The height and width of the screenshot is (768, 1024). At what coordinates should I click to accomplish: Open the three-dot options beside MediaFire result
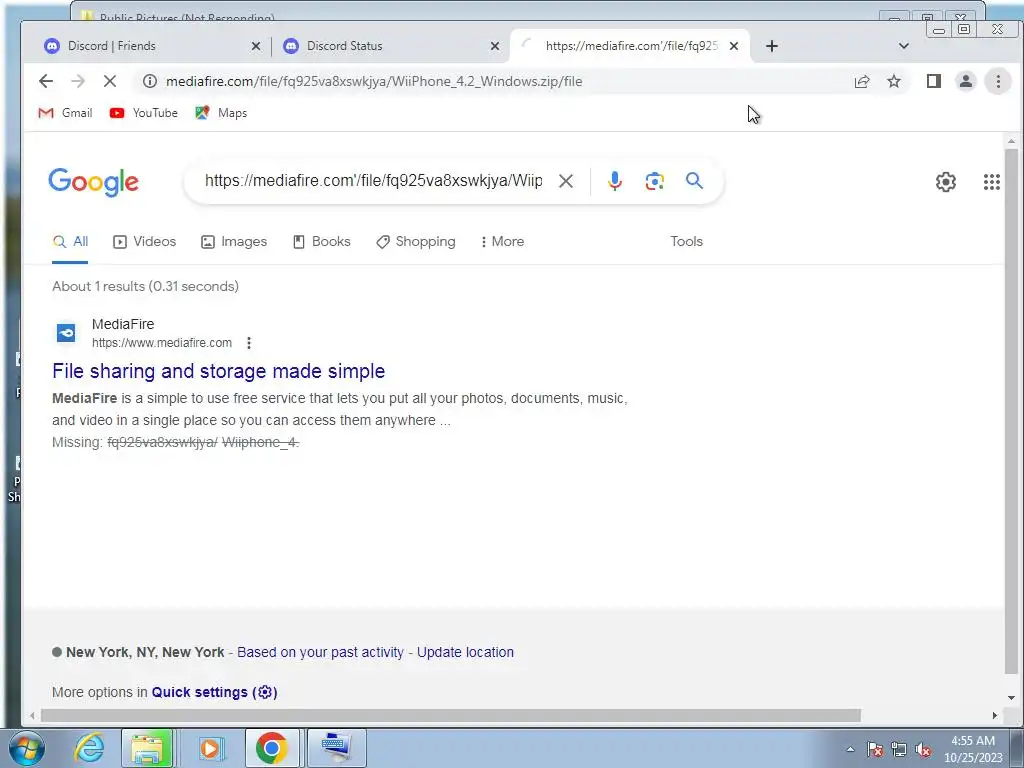pos(249,343)
